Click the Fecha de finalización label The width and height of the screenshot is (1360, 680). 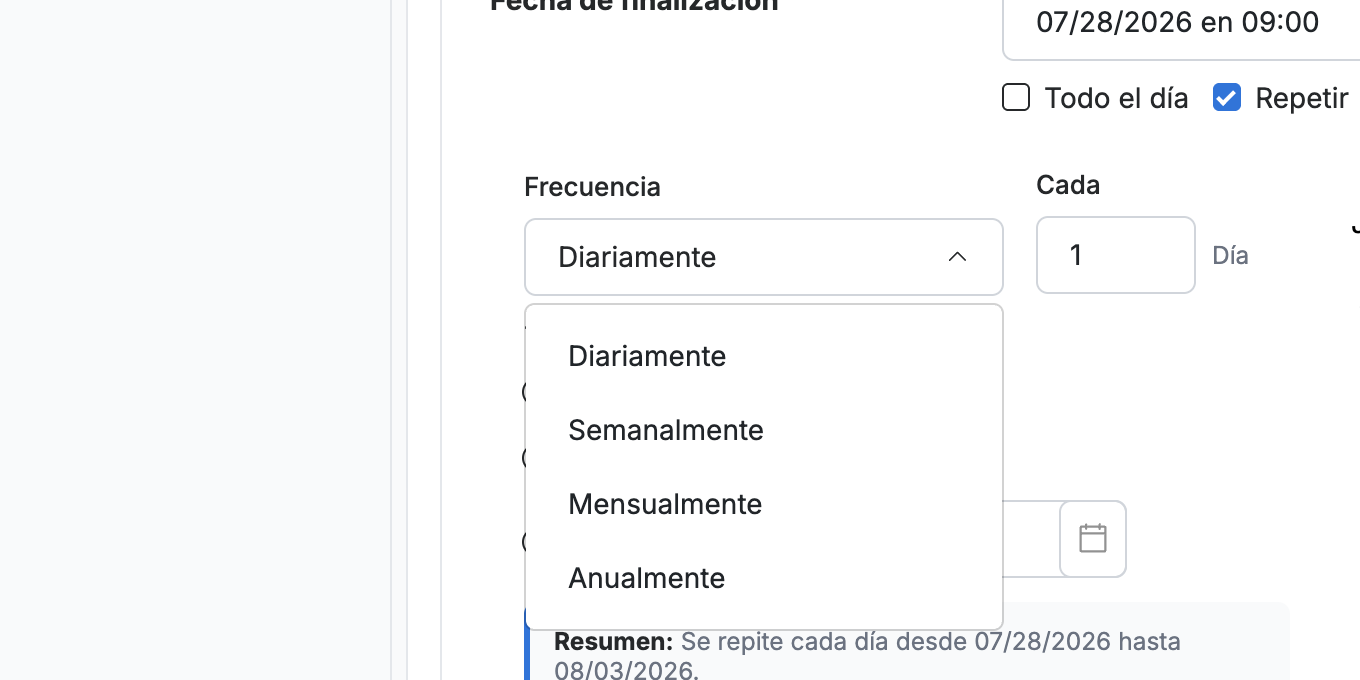[634, 5]
